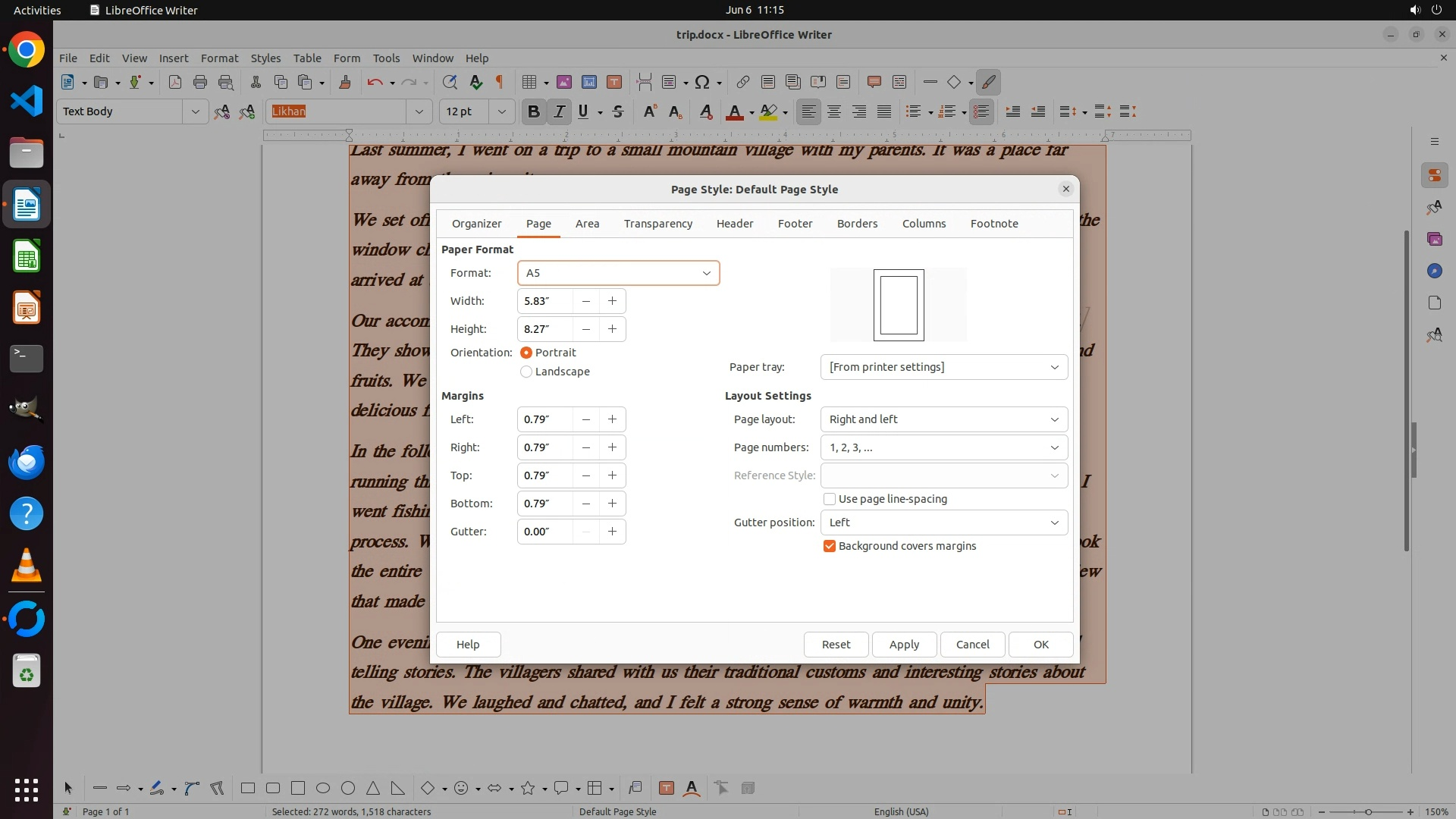
Task: Click the Justified alignment icon
Action: [884, 111]
